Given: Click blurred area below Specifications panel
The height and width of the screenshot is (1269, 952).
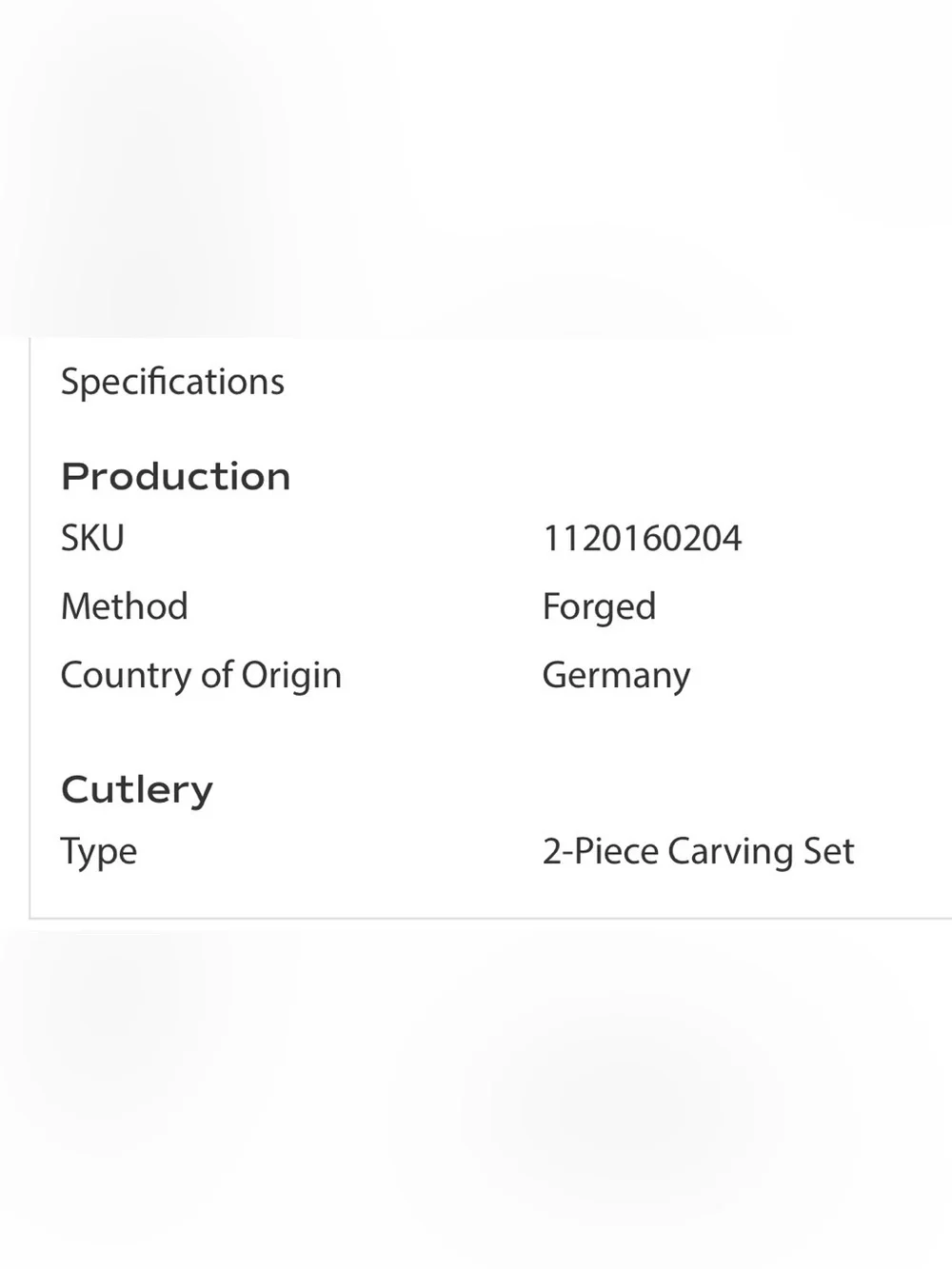Looking at the screenshot, I should coord(476,1095).
